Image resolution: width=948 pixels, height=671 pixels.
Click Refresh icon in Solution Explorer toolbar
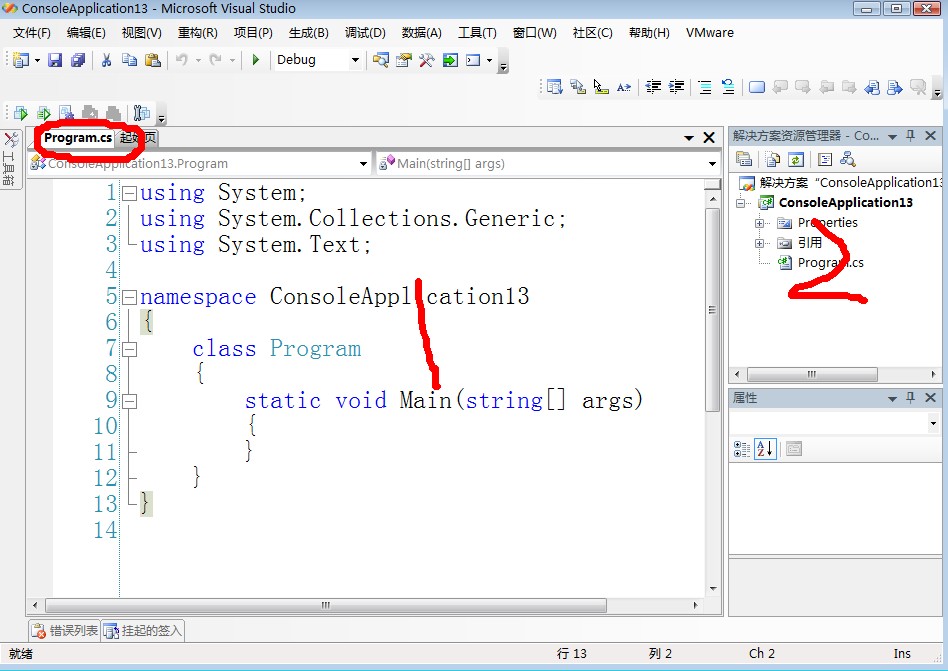click(x=796, y=159)
